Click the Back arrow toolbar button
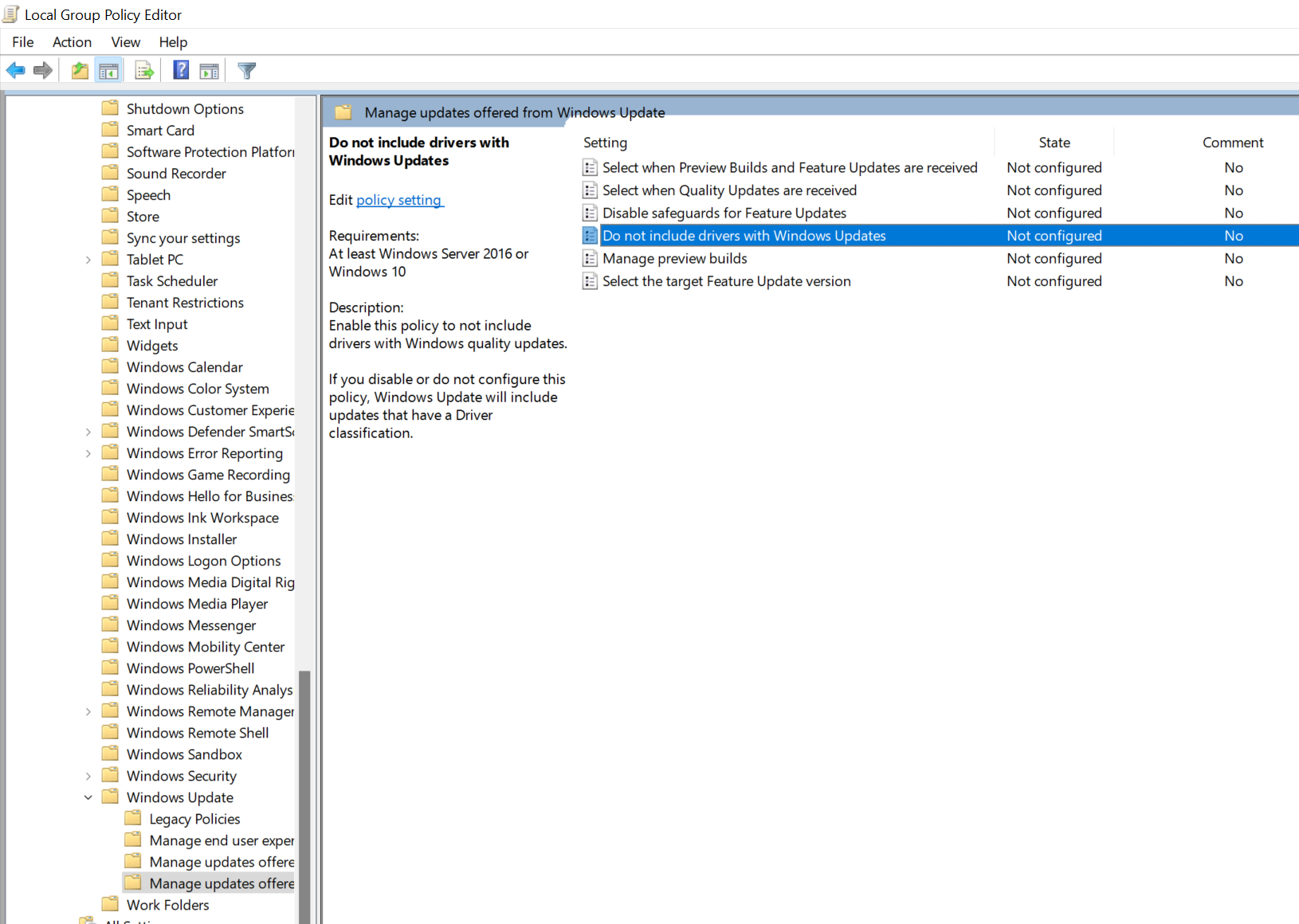The width and height of the screenshot is (1299, 924). pos(15,71)
